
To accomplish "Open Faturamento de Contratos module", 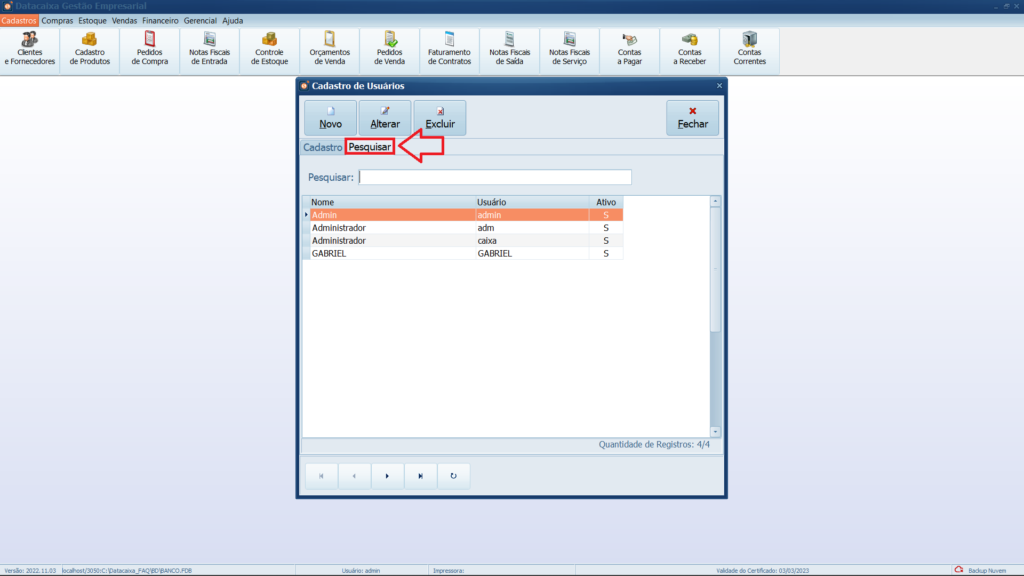I will point(449,49).
